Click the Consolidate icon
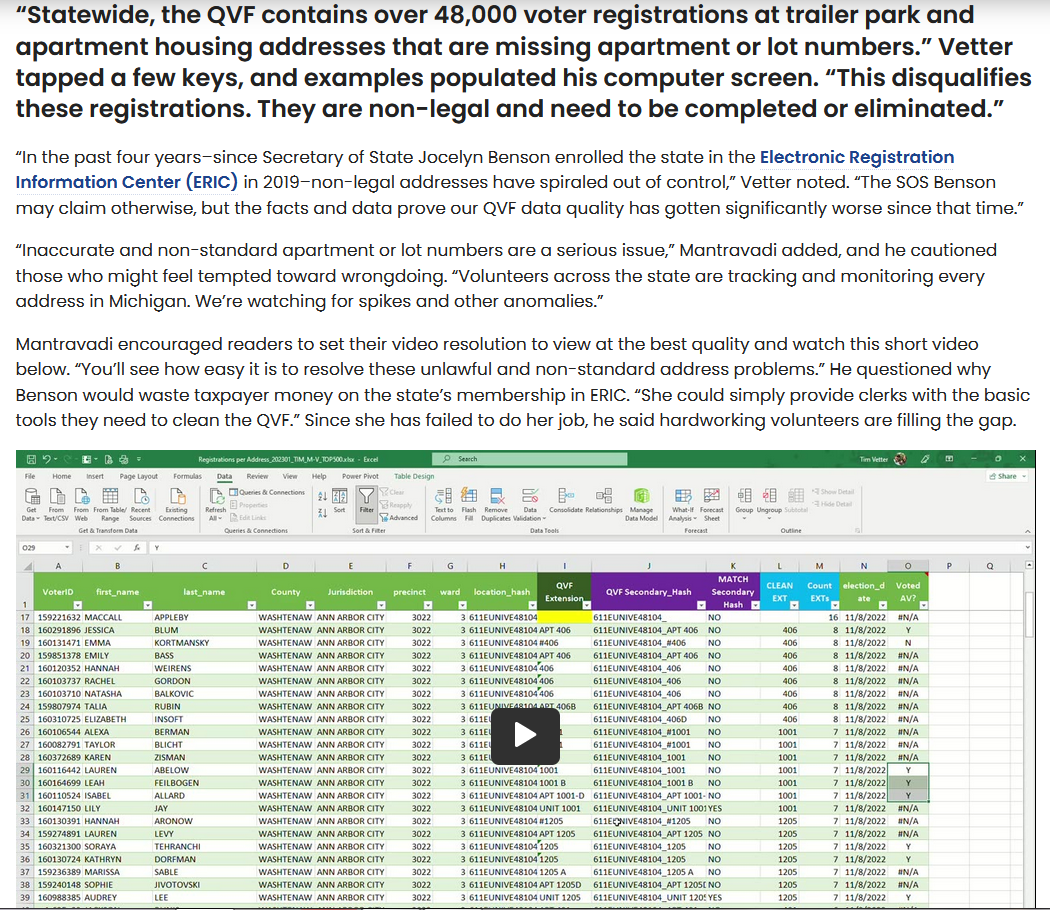This screenshot has width=1050, height=910. coord(566,500)
